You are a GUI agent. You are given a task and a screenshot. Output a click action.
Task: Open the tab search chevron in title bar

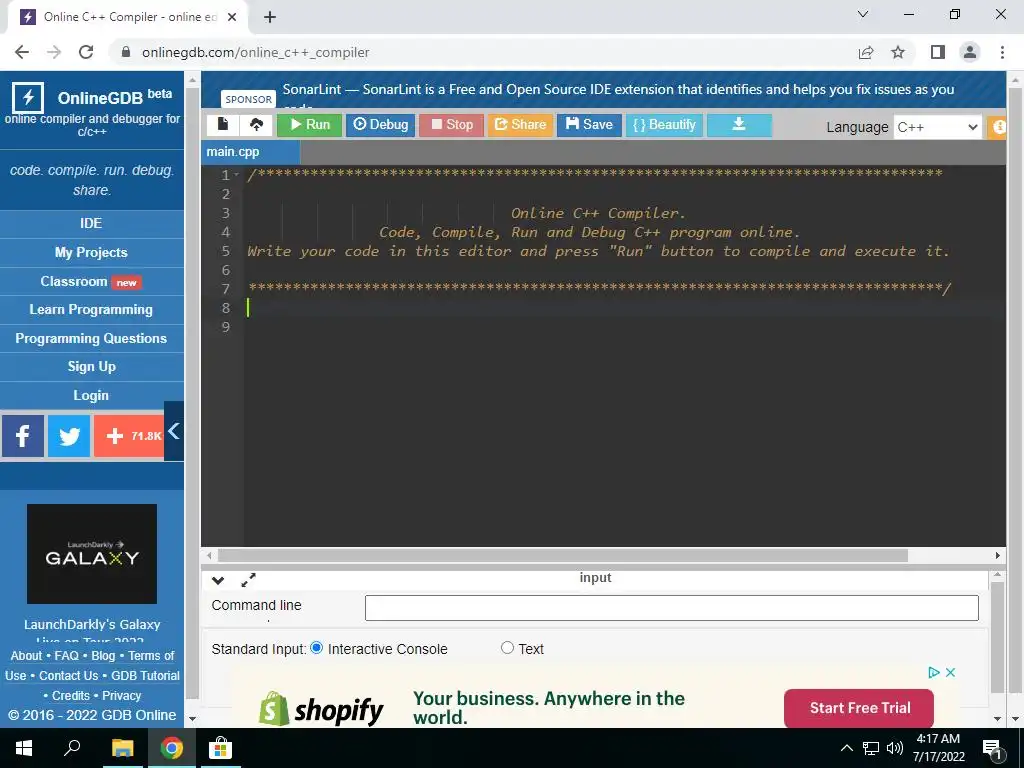pos(863,14)
